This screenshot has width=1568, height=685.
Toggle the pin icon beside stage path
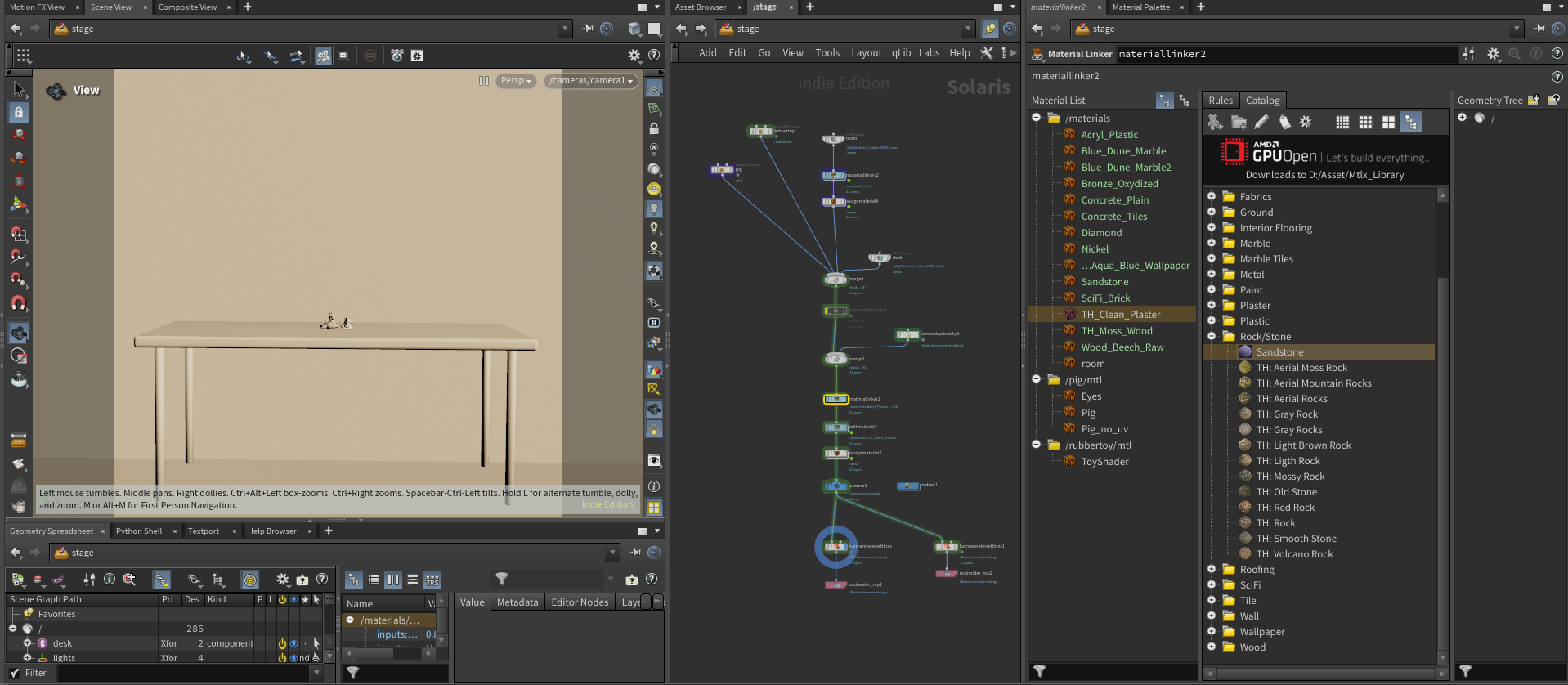(x=587, y=29)
